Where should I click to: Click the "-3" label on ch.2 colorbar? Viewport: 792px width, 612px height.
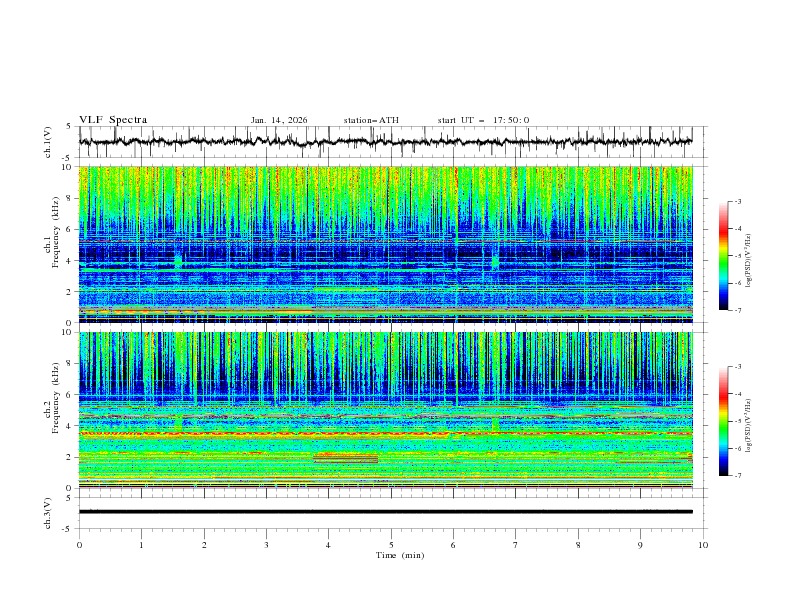point(737,367)
